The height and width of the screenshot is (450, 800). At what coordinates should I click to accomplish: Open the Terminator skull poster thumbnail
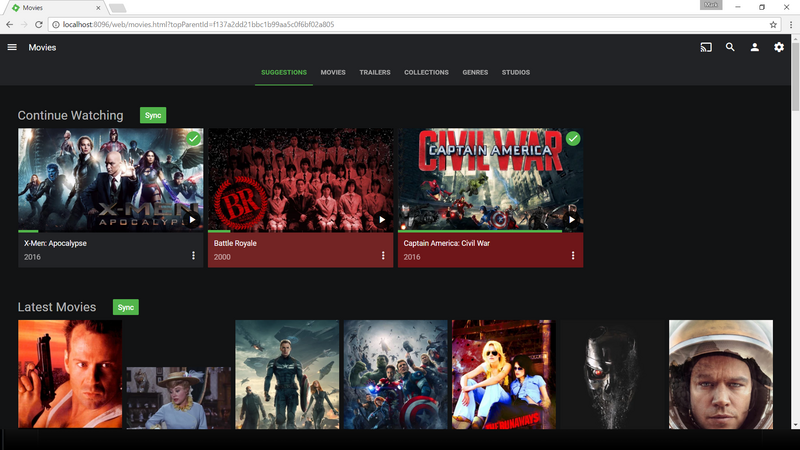pyautogui.click(x=612, y=374)
